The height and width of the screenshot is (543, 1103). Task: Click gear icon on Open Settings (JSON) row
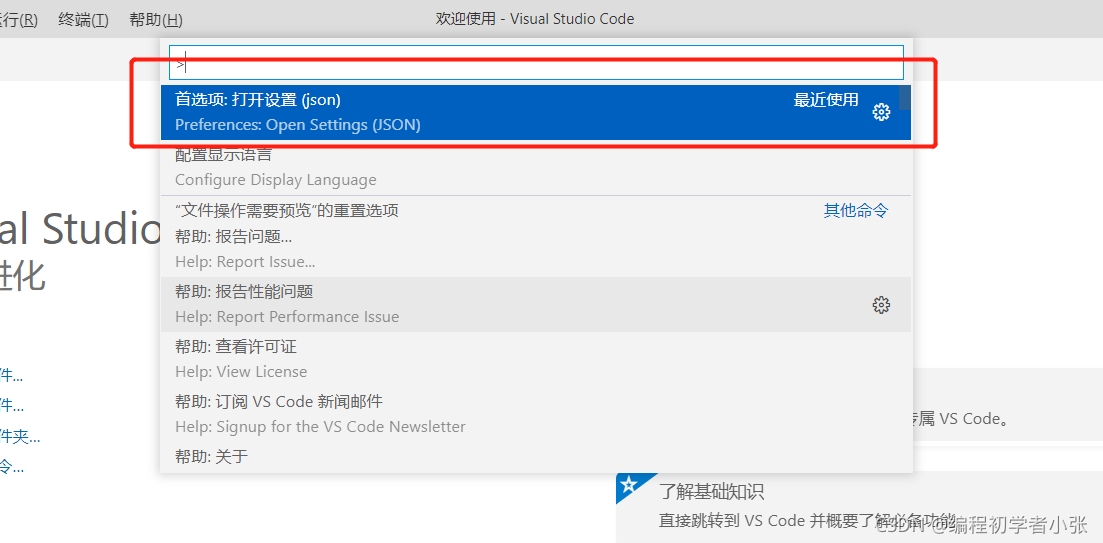tap(881, 112)
